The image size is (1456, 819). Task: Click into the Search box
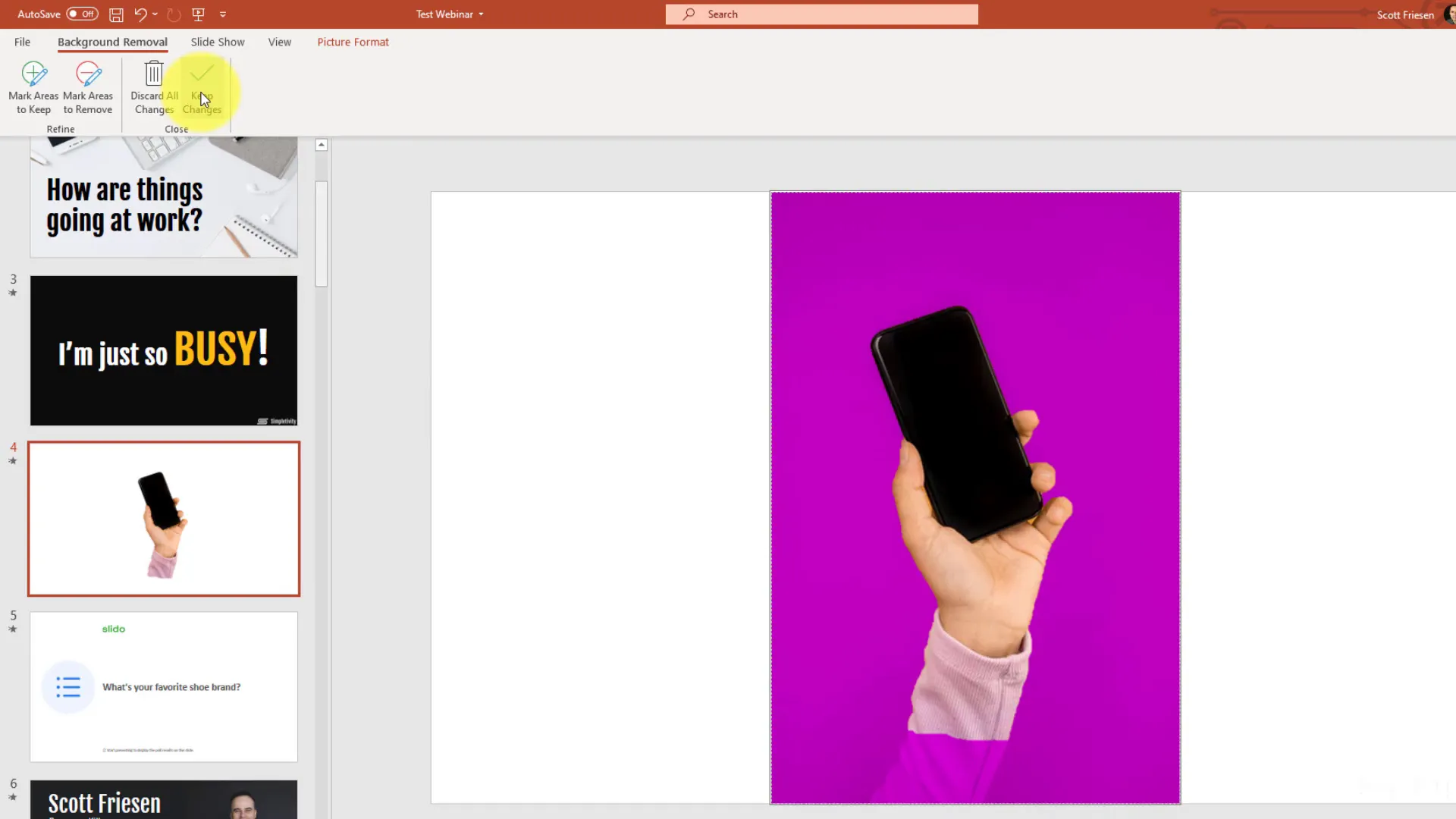click(x=821, y=14)
